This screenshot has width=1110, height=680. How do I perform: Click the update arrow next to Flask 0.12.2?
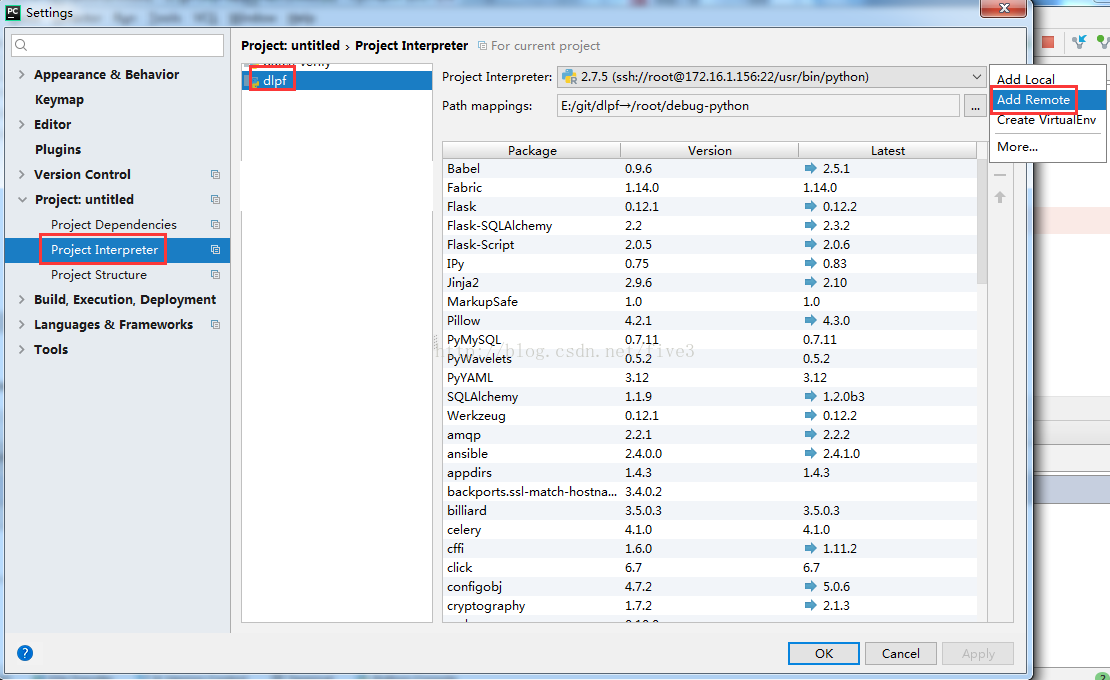pos(811,207)
